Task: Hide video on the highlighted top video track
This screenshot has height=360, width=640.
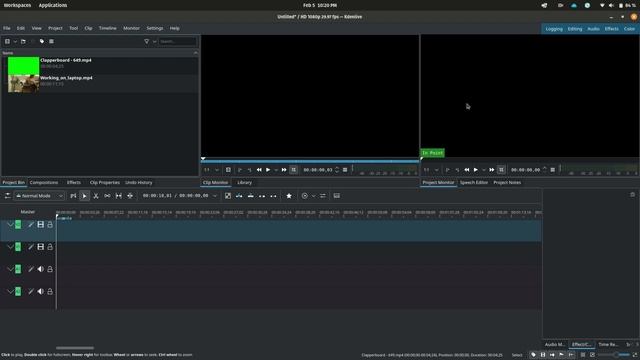Action: click(40, 224)
